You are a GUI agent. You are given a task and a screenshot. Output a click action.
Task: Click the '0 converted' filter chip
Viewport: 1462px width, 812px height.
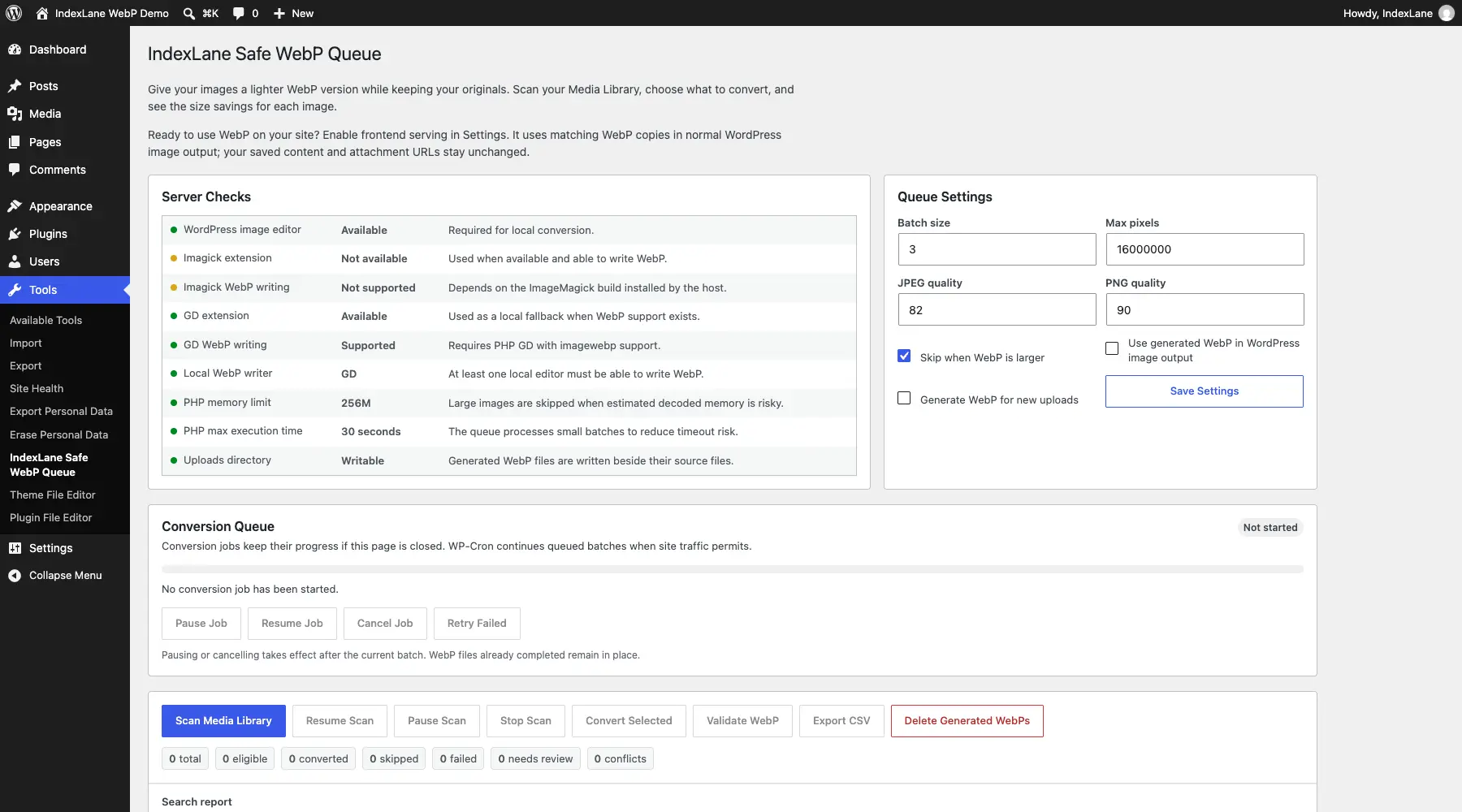pyautogui.click(x=318, y=758)
